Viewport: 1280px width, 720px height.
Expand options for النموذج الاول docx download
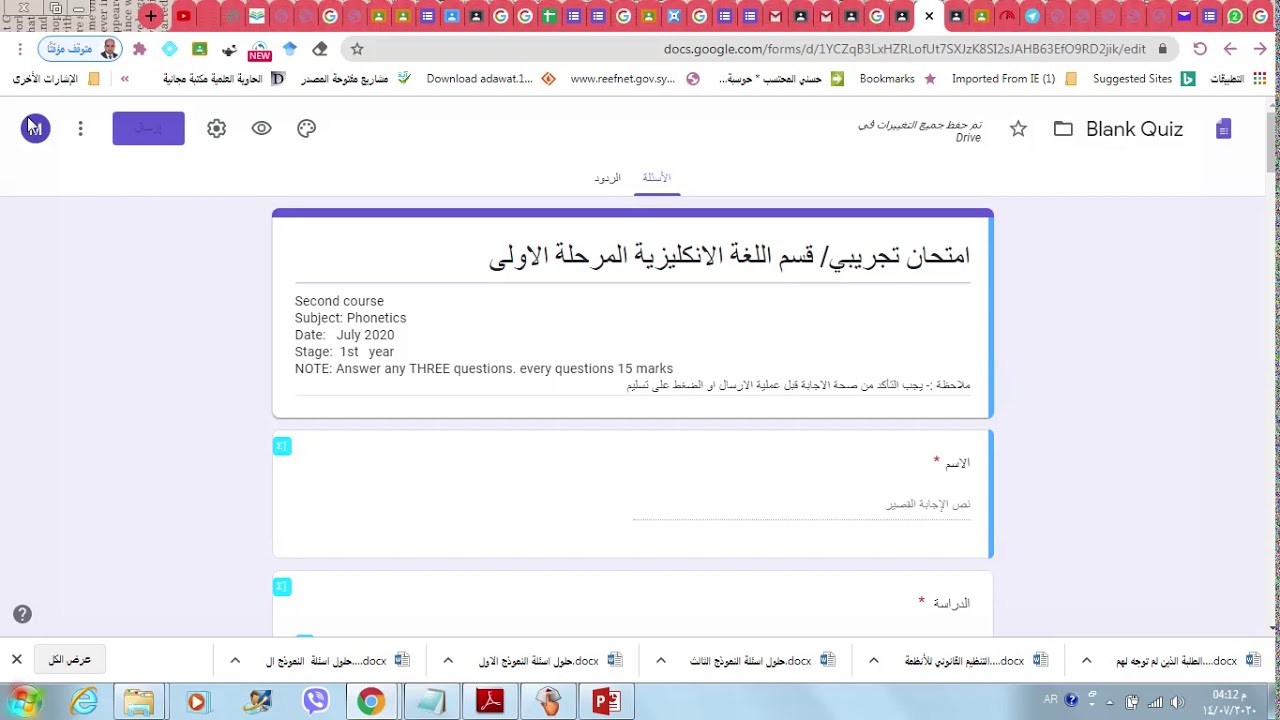click(x=448, y=660)
